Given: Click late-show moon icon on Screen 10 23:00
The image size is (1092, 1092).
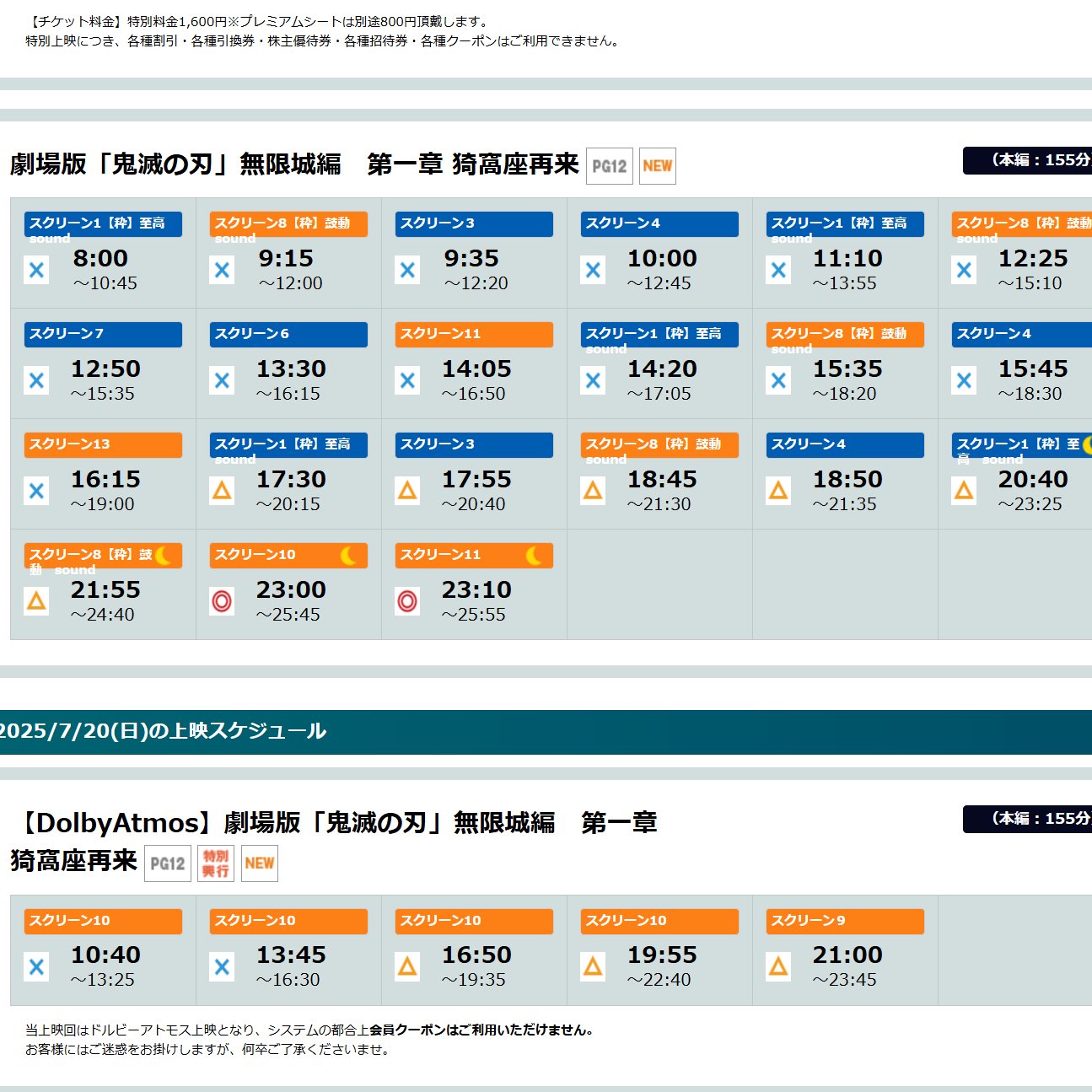Looking at the screenshot, I should point(348,556).
